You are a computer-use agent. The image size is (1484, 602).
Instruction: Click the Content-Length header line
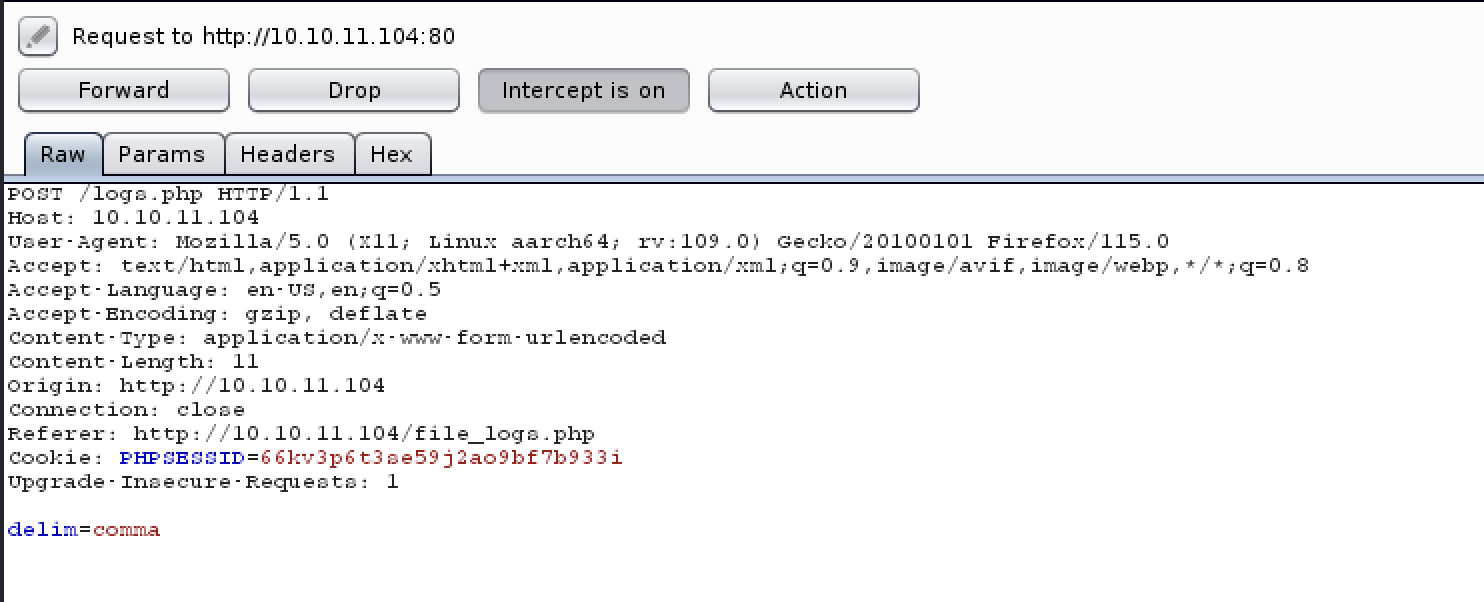[133, 362]
